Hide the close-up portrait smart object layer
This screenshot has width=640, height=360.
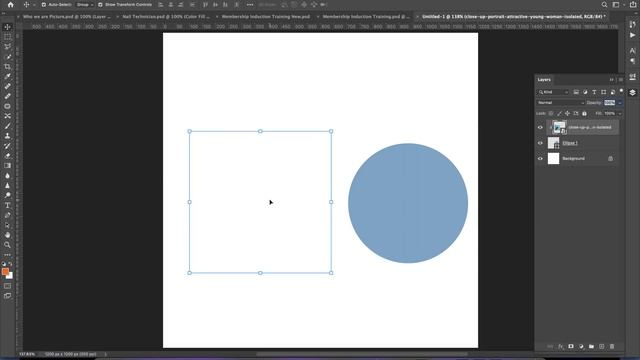click(x=540, y=127)
